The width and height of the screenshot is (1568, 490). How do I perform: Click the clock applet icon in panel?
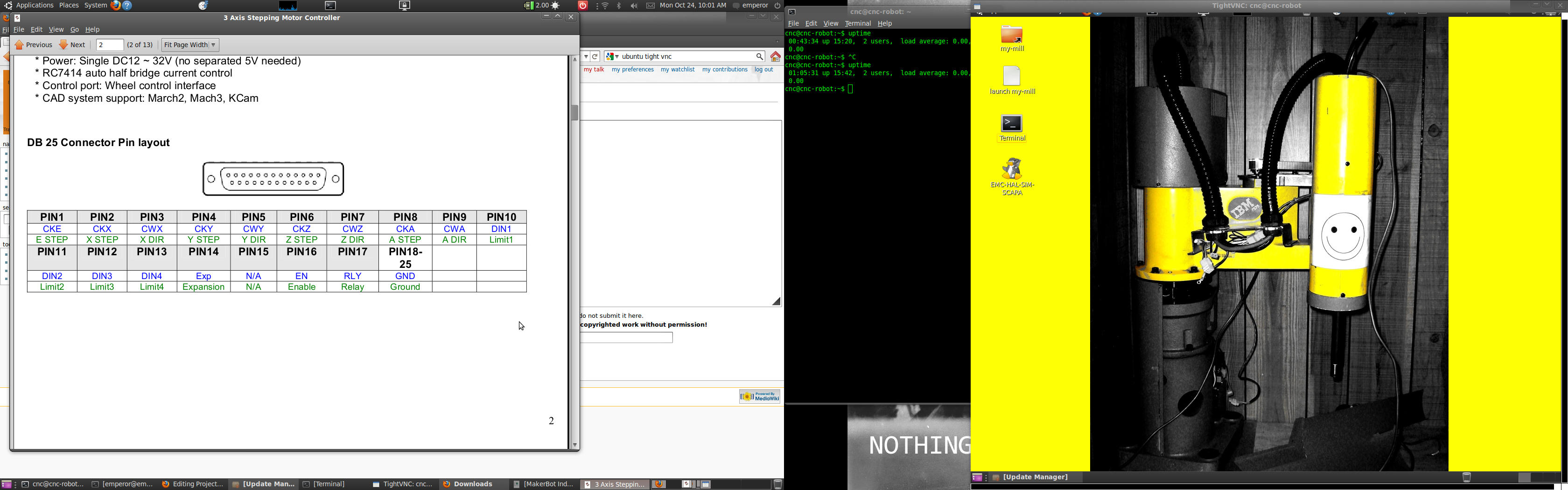(x=203, y=6)
